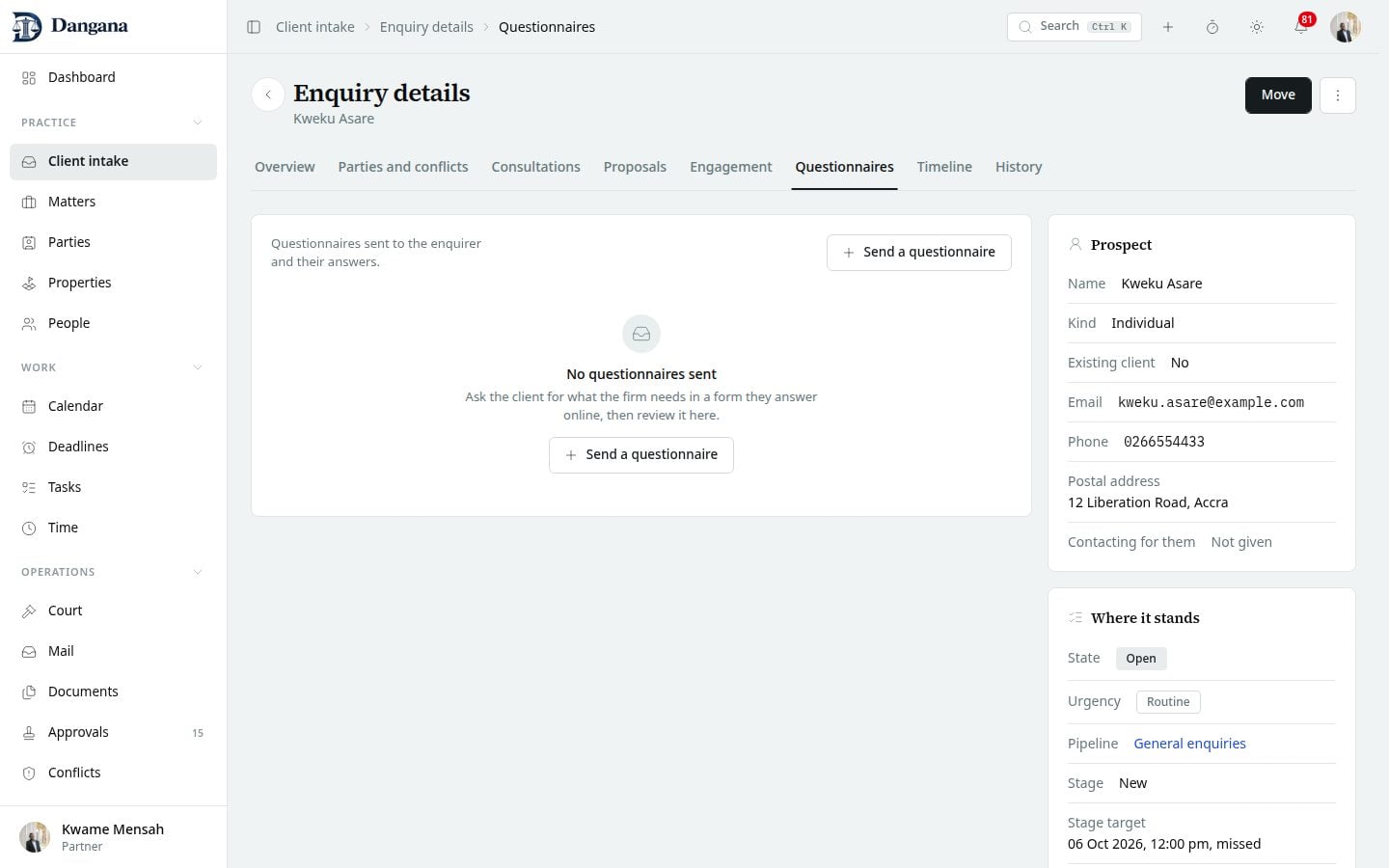This screenshot has height=868, width=1389.
Task: Open Matters in the sidebar
Action: coord(113,202)
